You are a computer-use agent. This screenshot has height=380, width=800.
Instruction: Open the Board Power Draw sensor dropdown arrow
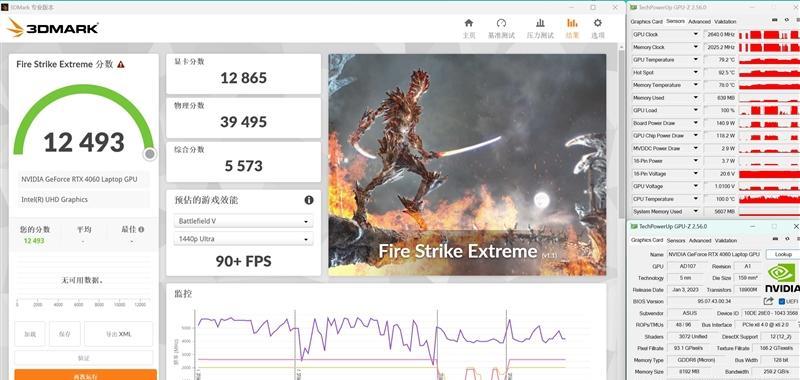pos(695,123)
